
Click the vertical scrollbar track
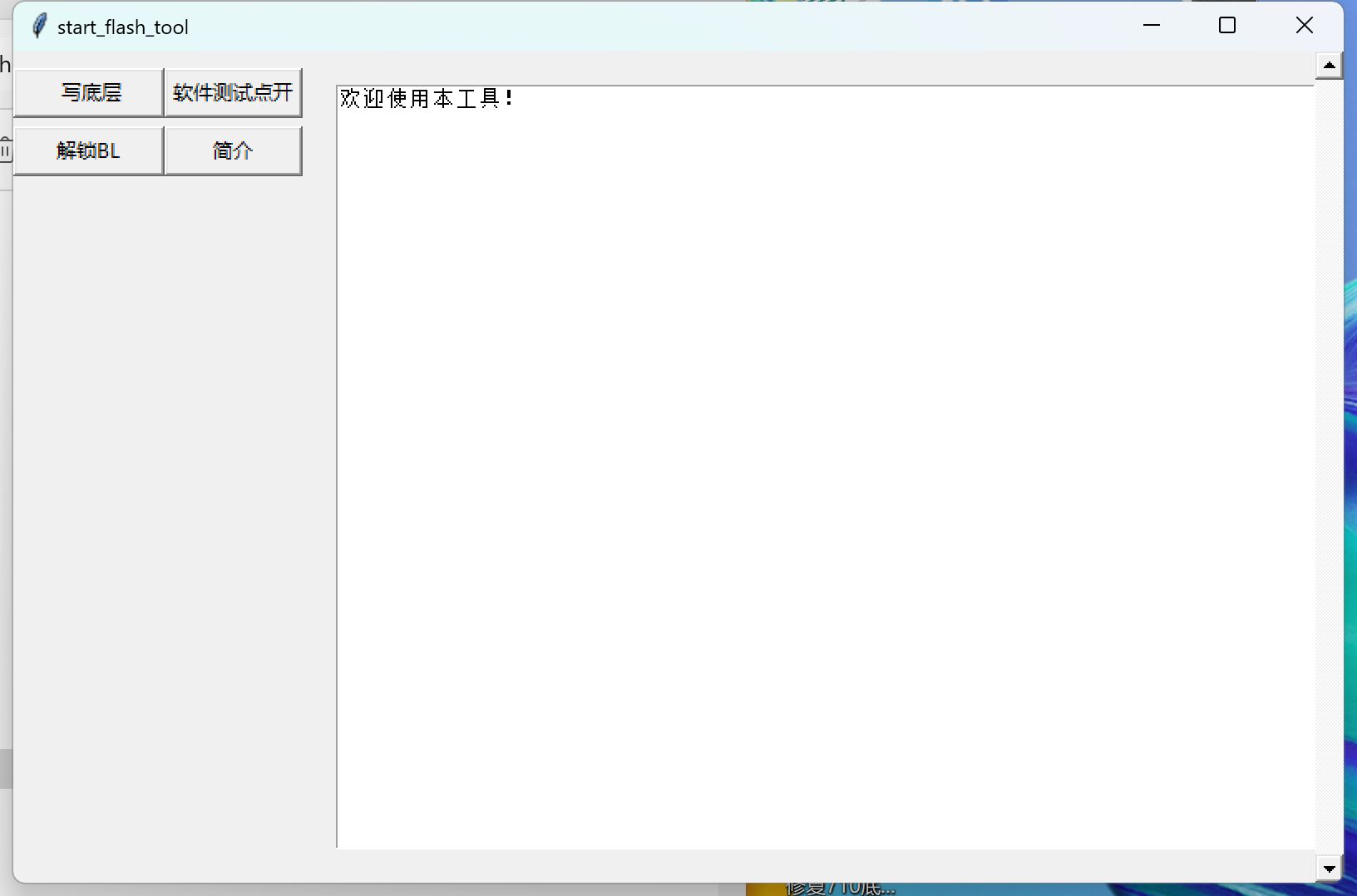pos(1329,465)
